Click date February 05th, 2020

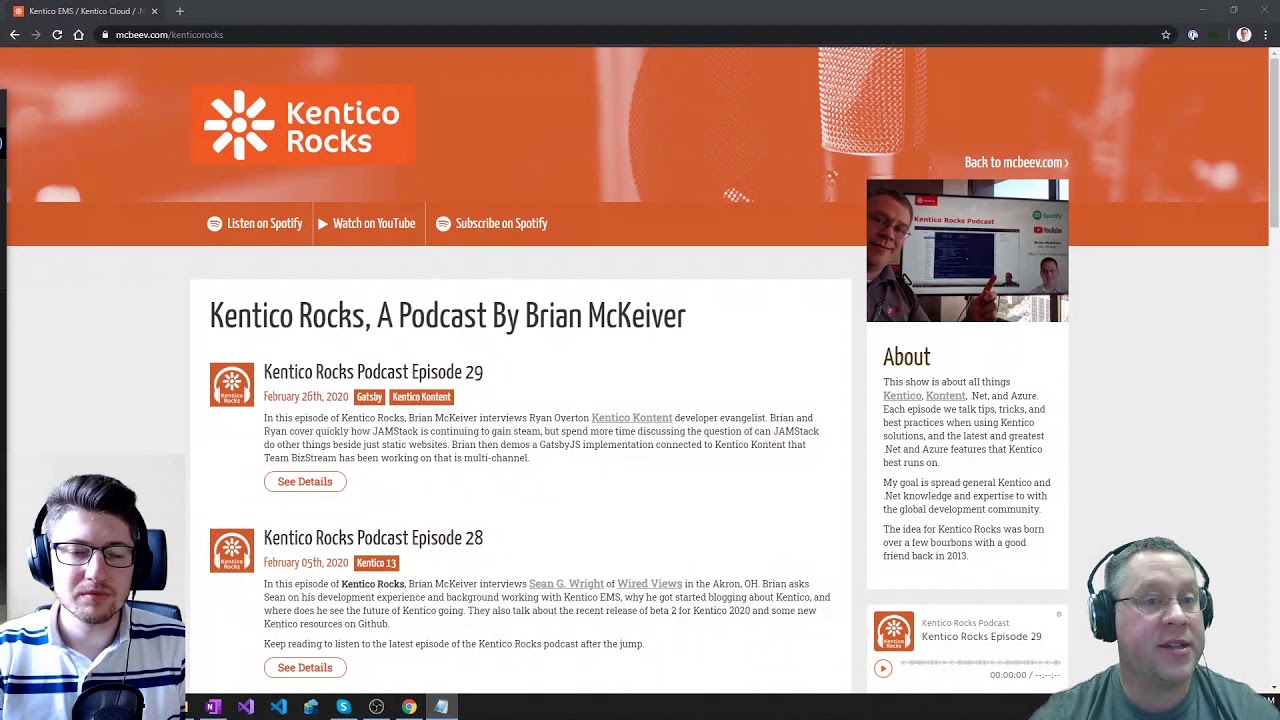point(306,563)
